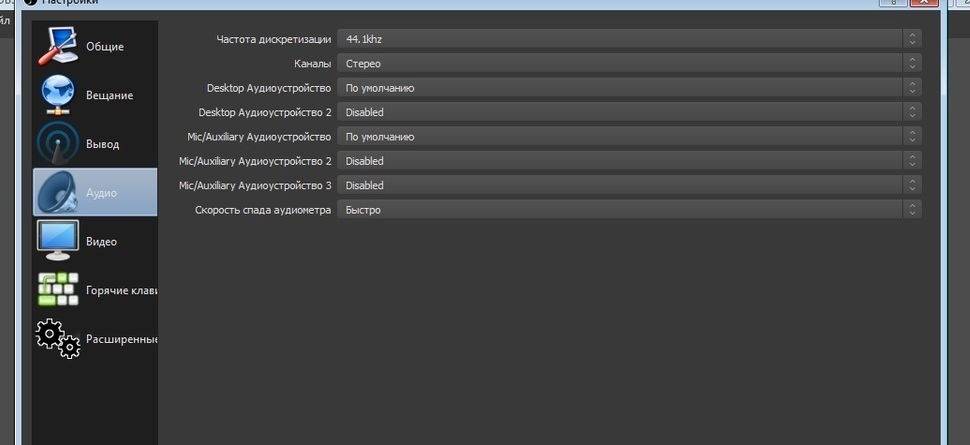Click the Вывод broadcast antenna icon
This screenshot has height=445, width=970.
point(58,143)
